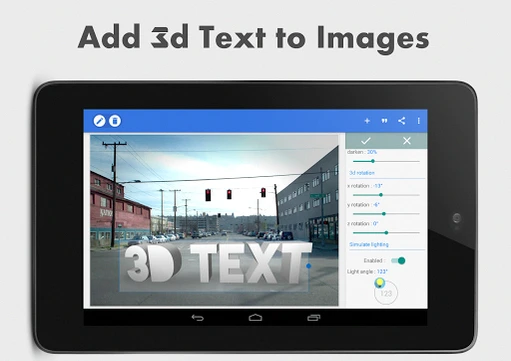This screenshot has height=361, width=511.
Task: Tap the share icon
Action: tap(402, 121)
